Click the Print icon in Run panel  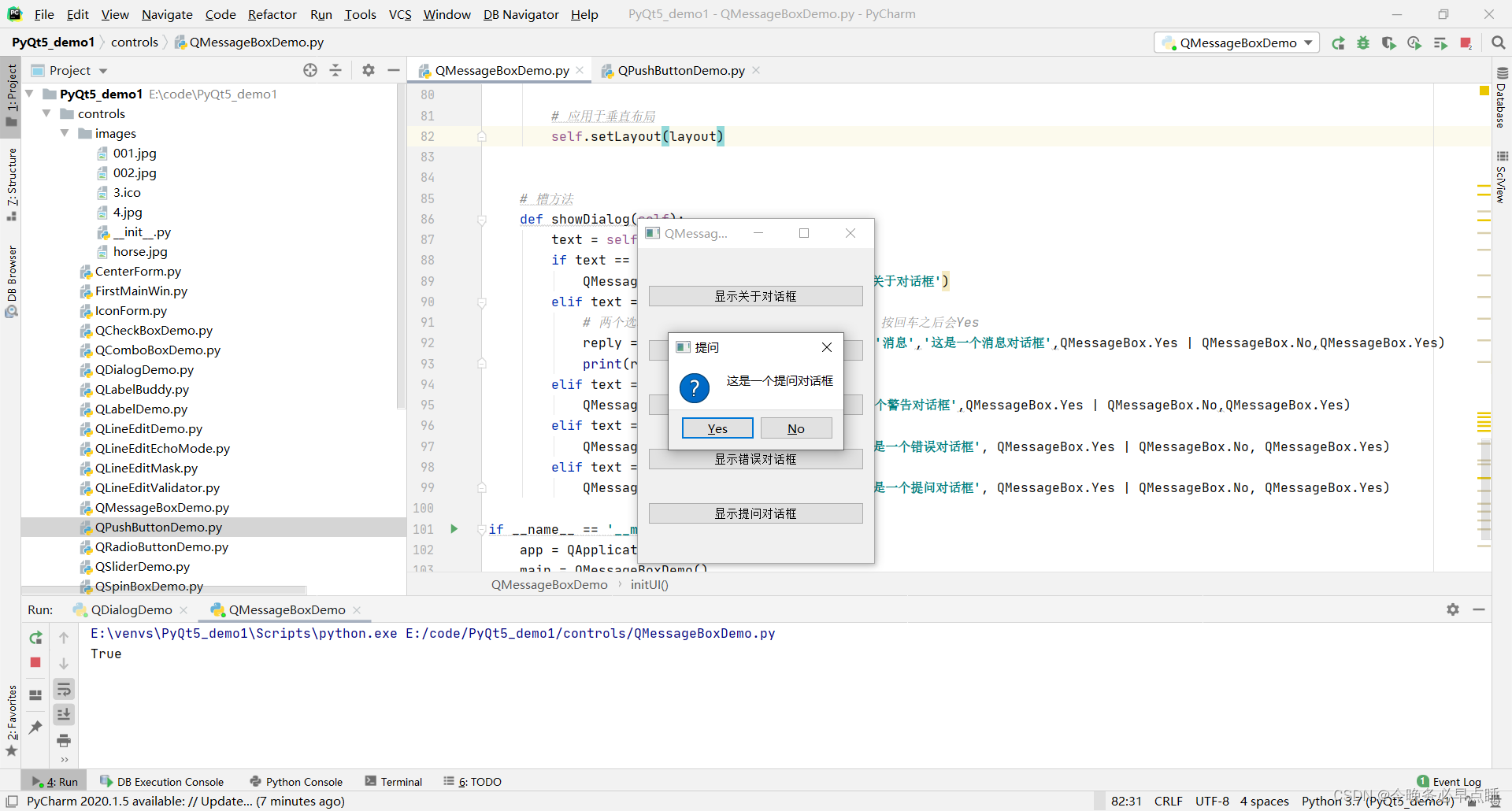coord(64,740)
